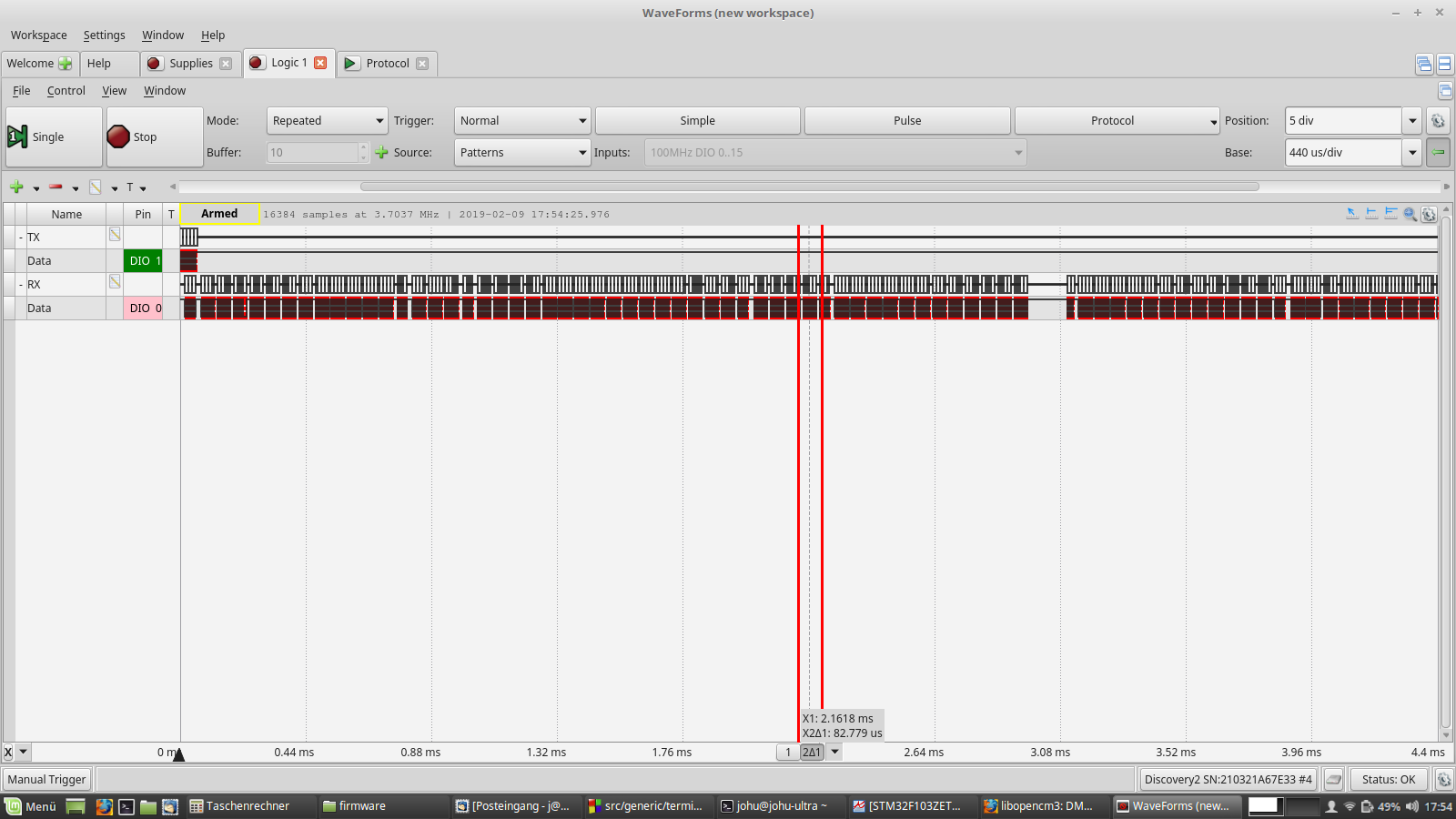This screenshot has width=1456, height=819.
Task: Click the red minus remove channel icon
Action: (56, 187)
